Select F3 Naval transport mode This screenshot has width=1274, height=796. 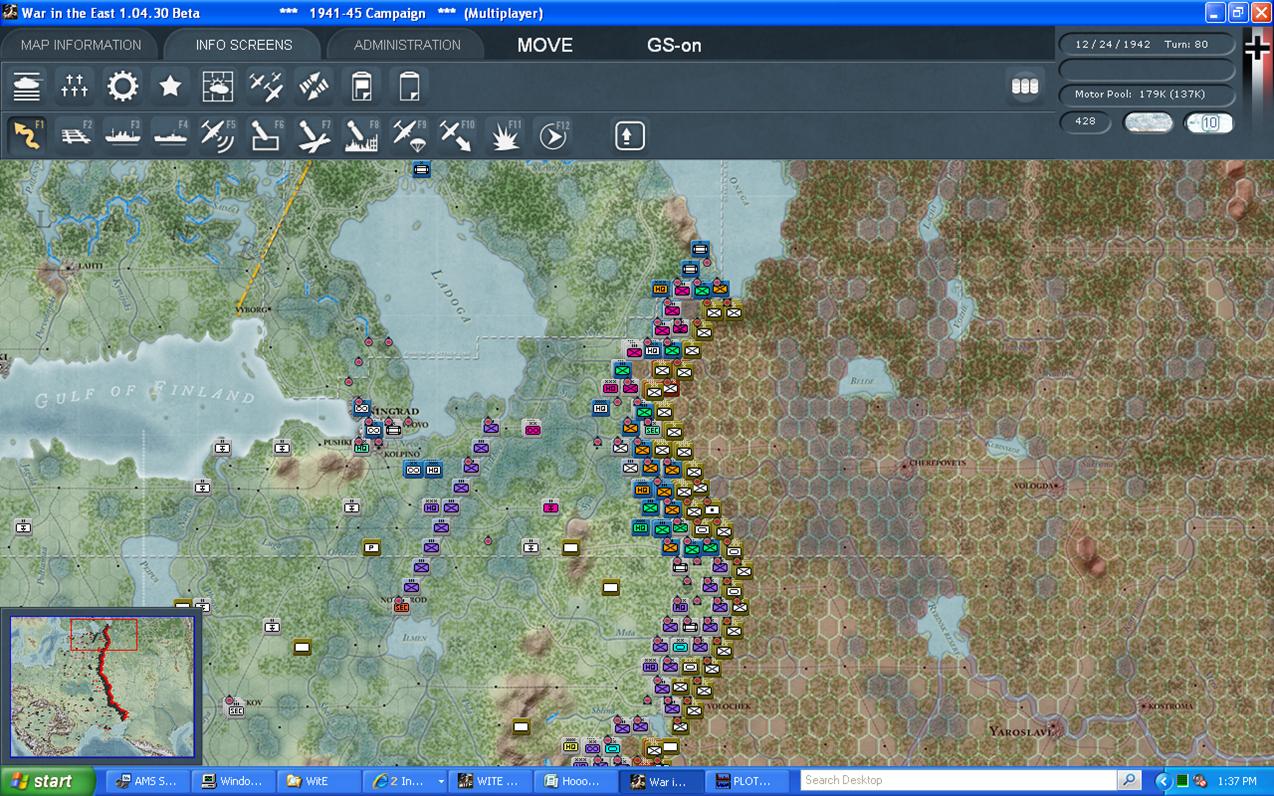[x=123, y=135]
